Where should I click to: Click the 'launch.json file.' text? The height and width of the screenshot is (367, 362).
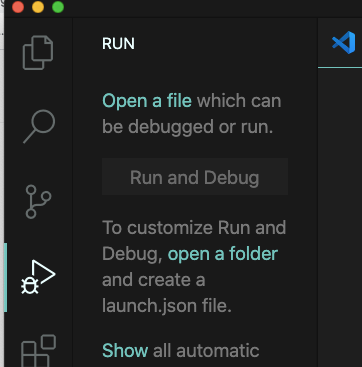click(167, 306)
